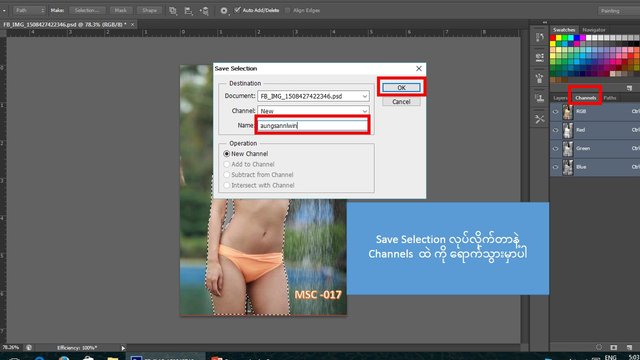Image resolution: width=640 pixels, height=360 pixels.
Task: Save selection as channel icon
Action: point(613,347)
